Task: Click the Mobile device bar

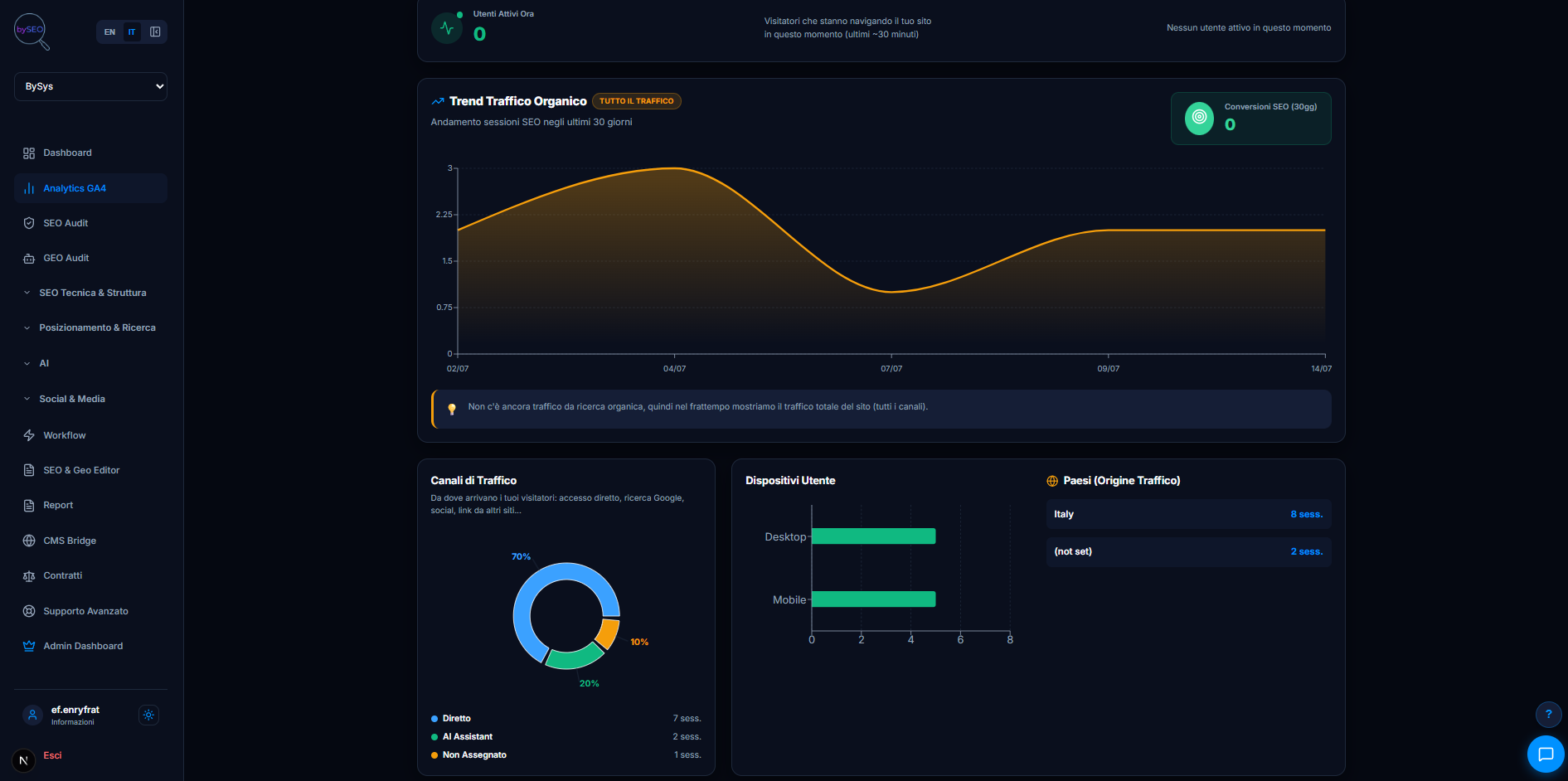Action: (873, 599)
